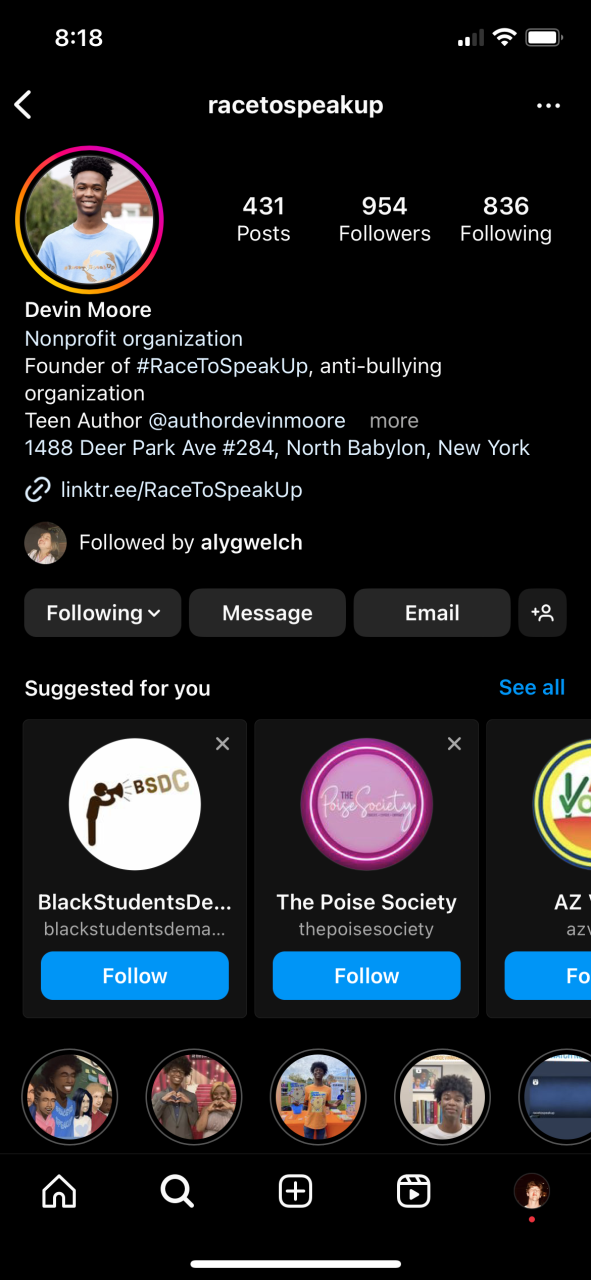Go back using the left arrow icon
The width and height of the screenshot is (591, 1280).
tap(23, 105)
